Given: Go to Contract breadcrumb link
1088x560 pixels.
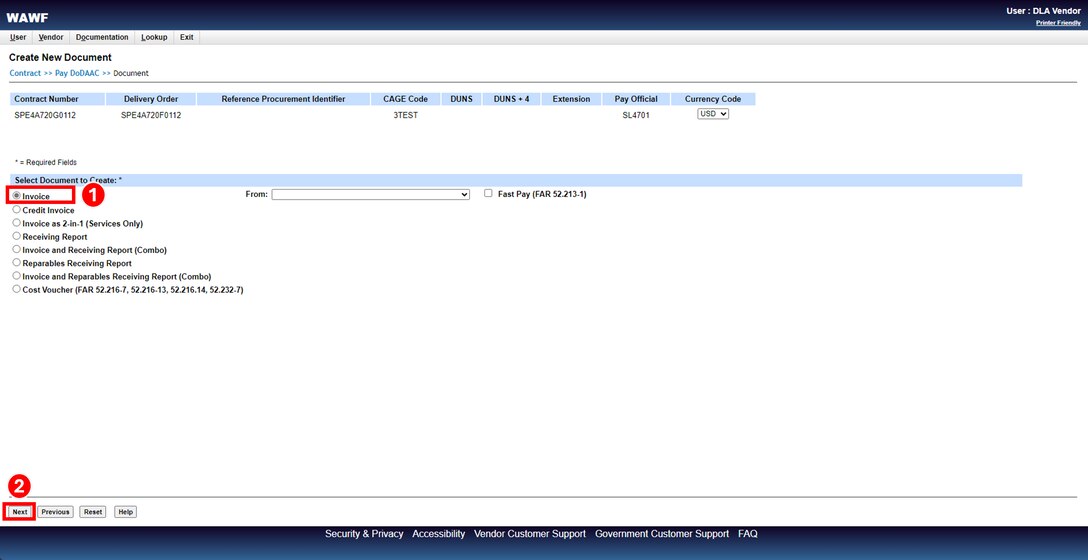Looking at the screenshot, I should 25,73.
